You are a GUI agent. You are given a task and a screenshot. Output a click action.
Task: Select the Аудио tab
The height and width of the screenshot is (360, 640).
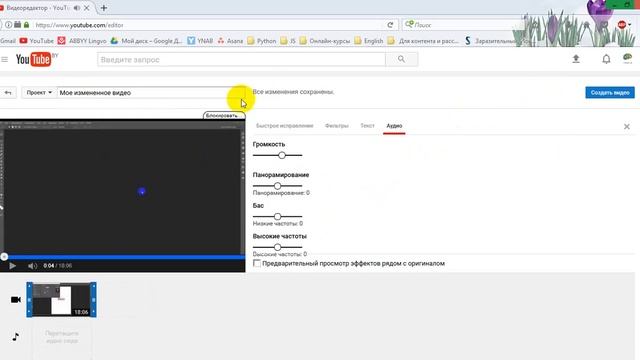coord(394,126)
